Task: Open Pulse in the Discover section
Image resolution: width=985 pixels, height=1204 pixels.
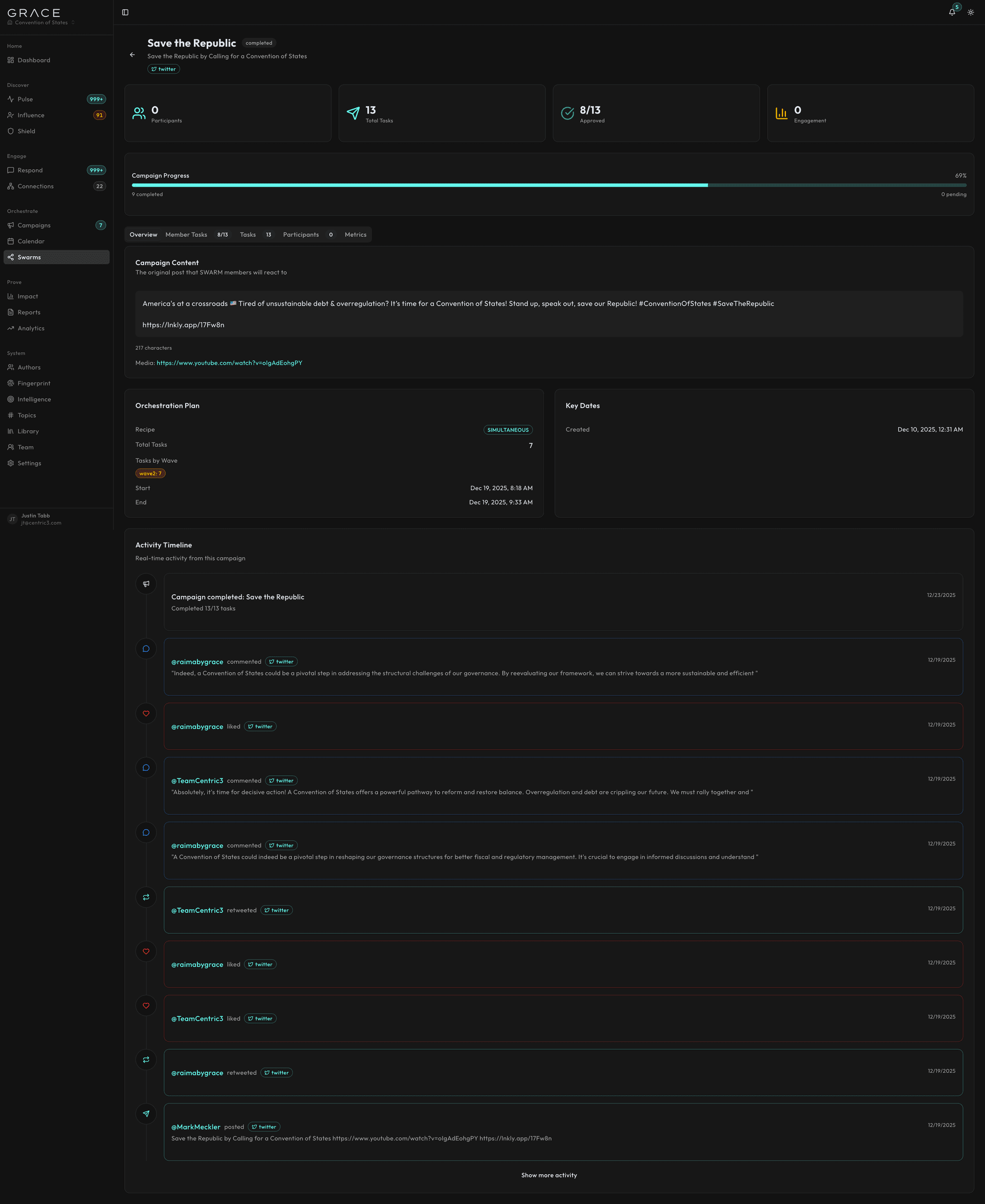Action: 25,98
